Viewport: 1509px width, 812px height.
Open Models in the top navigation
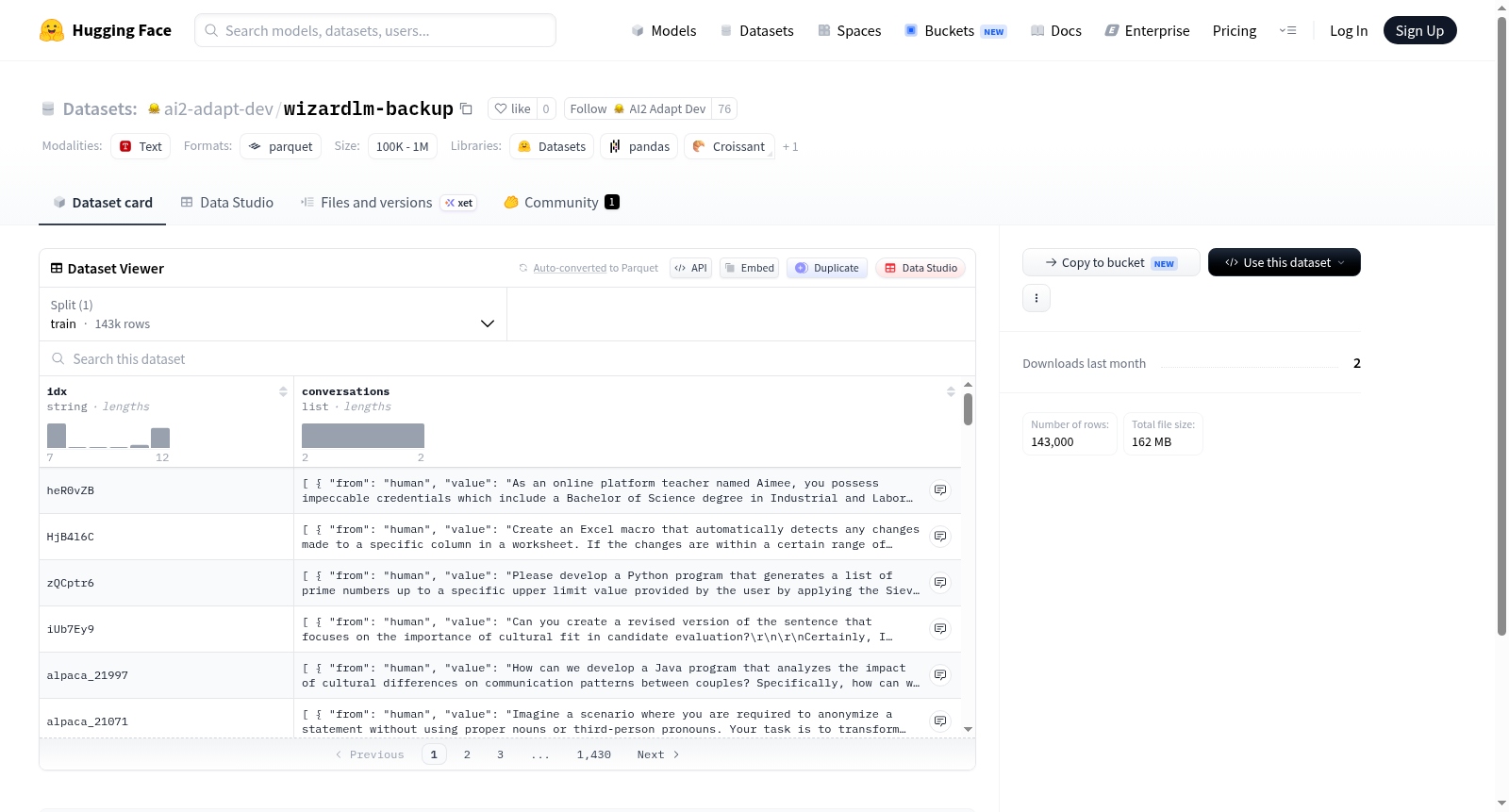click(664, 30)
